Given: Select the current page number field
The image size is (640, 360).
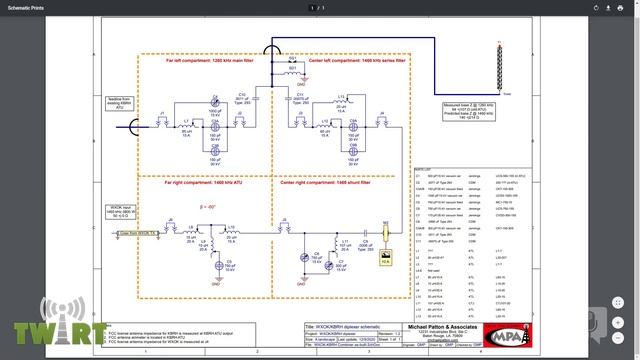Looking at the screenshot, I should (x=312, y=8).
